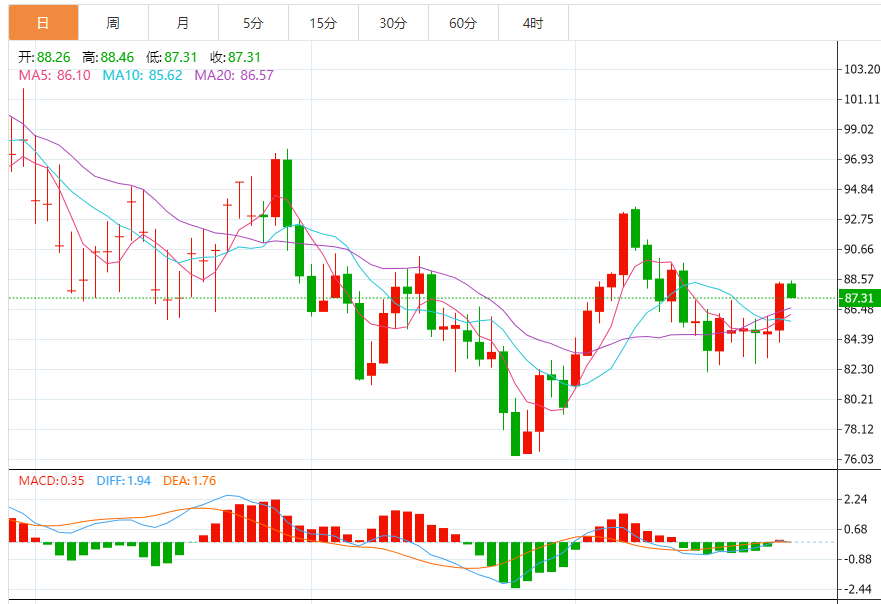Click the MA20: 86.57 indicator label

[x=234, y=75]
